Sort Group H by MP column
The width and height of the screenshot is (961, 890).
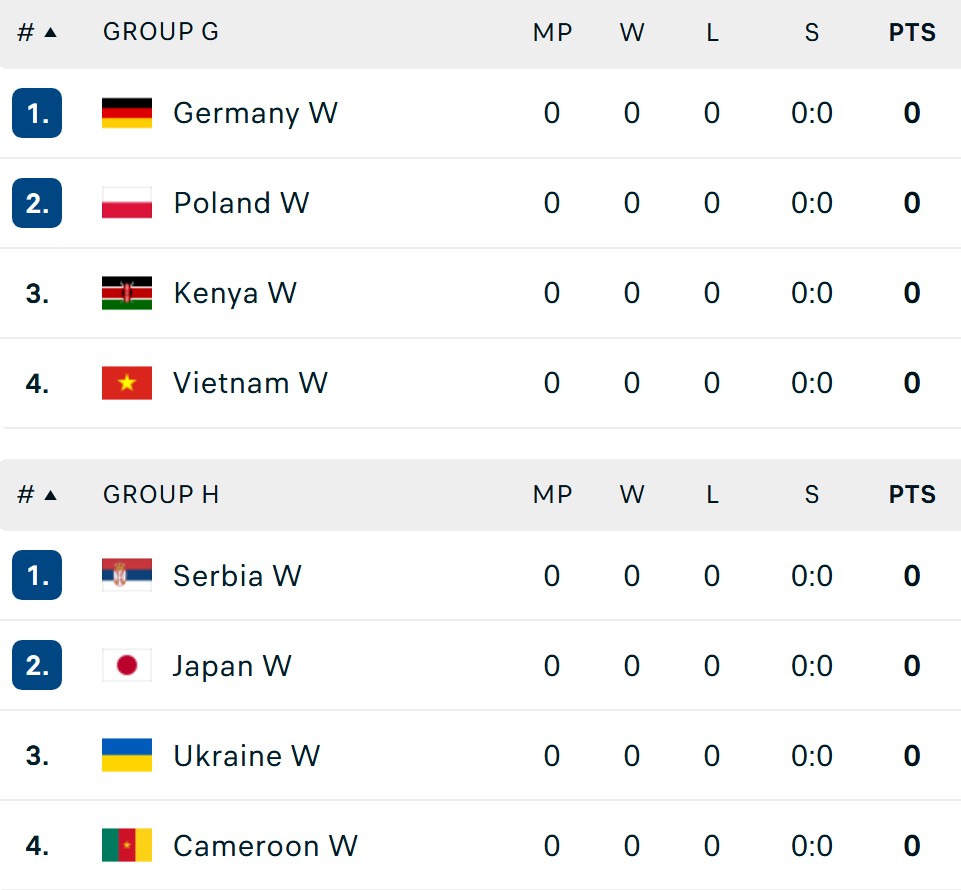(x=552, y=495)
